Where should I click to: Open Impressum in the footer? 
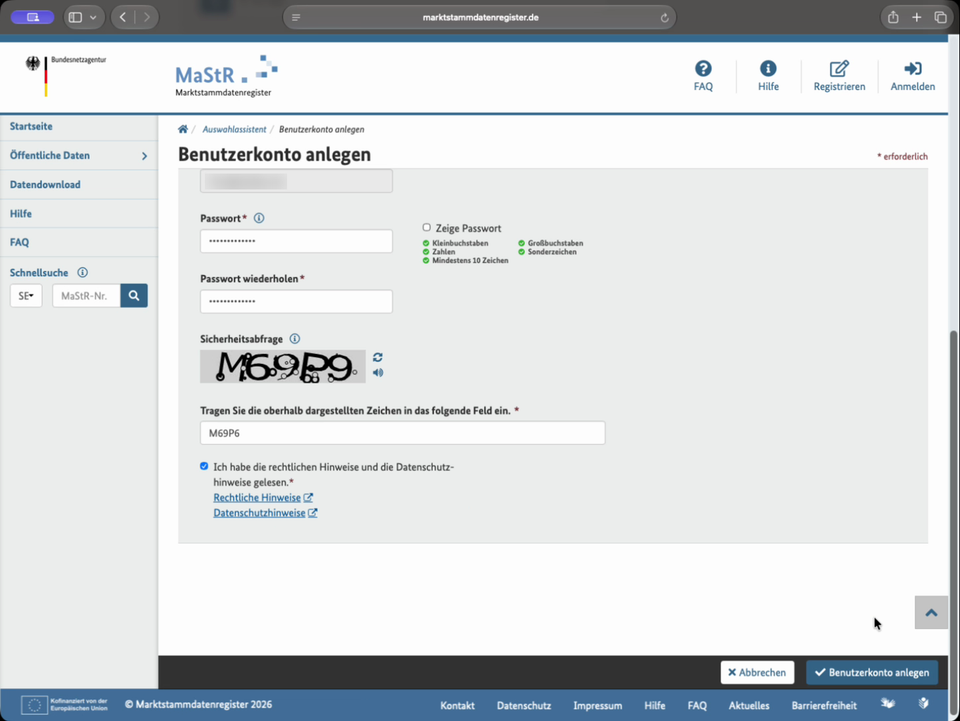coord(598,706)
